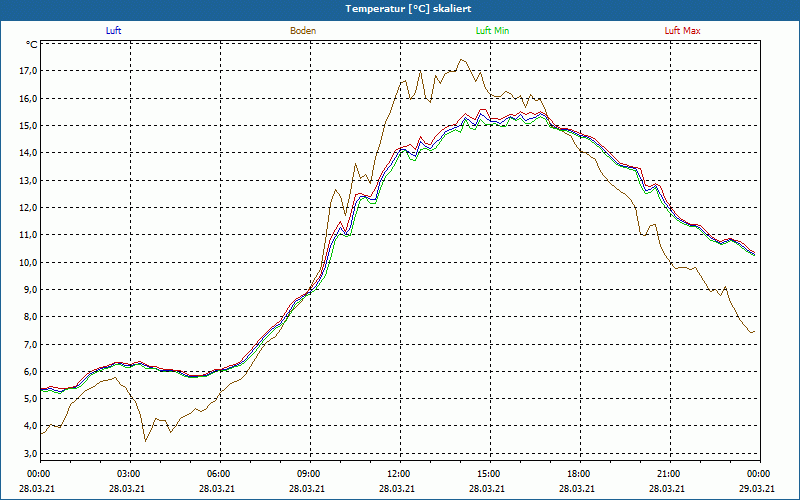This screenshot has height=500, width=800.
Task: Click the '03:00' time label on x-axis
Action: click(x=127, y=474)
